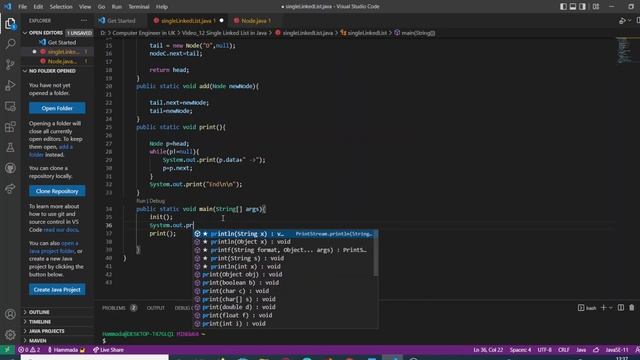Toggle panel layout icon in title bar
Image resolution: width=640 pixels, height=360 pixels.
[573, 7]
